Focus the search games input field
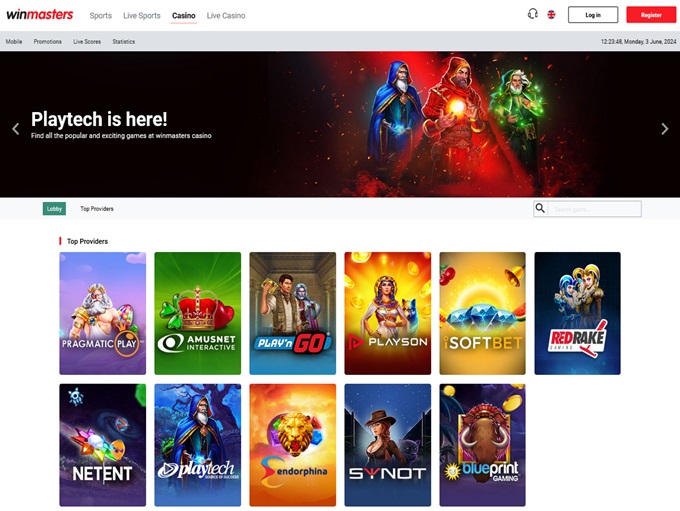680x511 pixels. click(x=595, y=209)
